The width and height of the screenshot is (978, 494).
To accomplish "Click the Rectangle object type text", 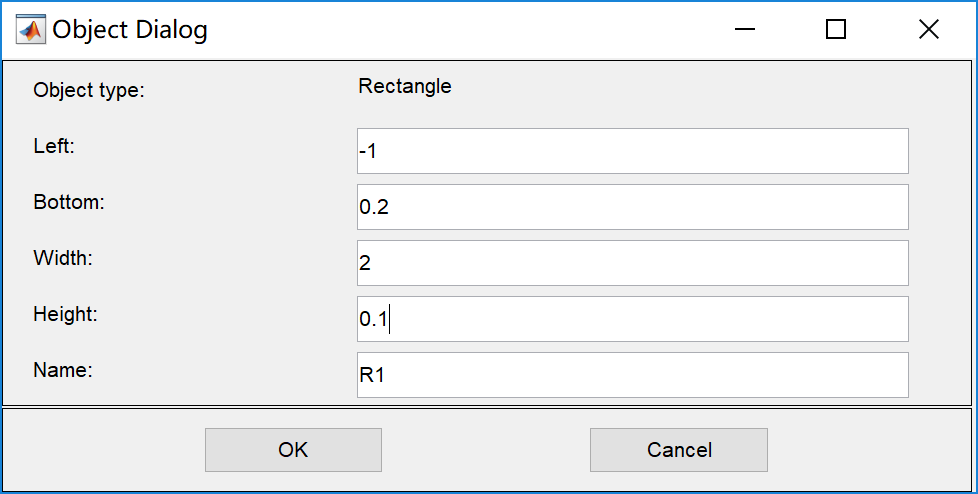I will [405, 86].
